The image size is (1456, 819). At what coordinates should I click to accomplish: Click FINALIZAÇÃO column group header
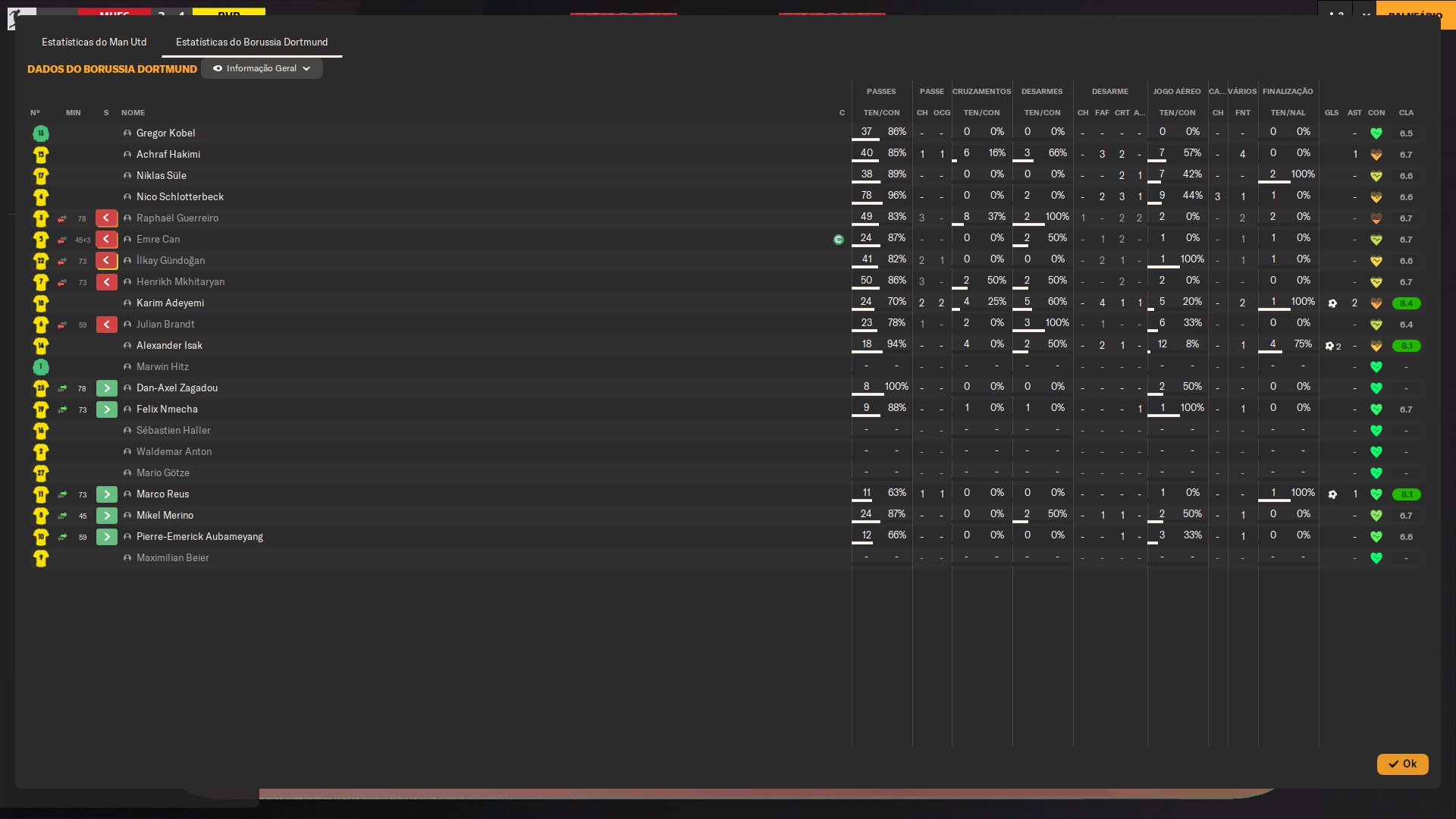coord(1288,91)
